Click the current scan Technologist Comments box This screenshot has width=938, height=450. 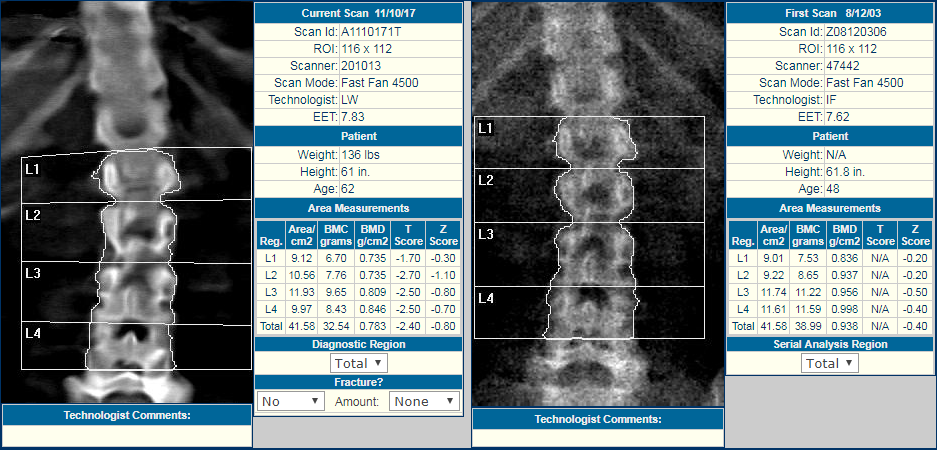[x=126, y=436]
